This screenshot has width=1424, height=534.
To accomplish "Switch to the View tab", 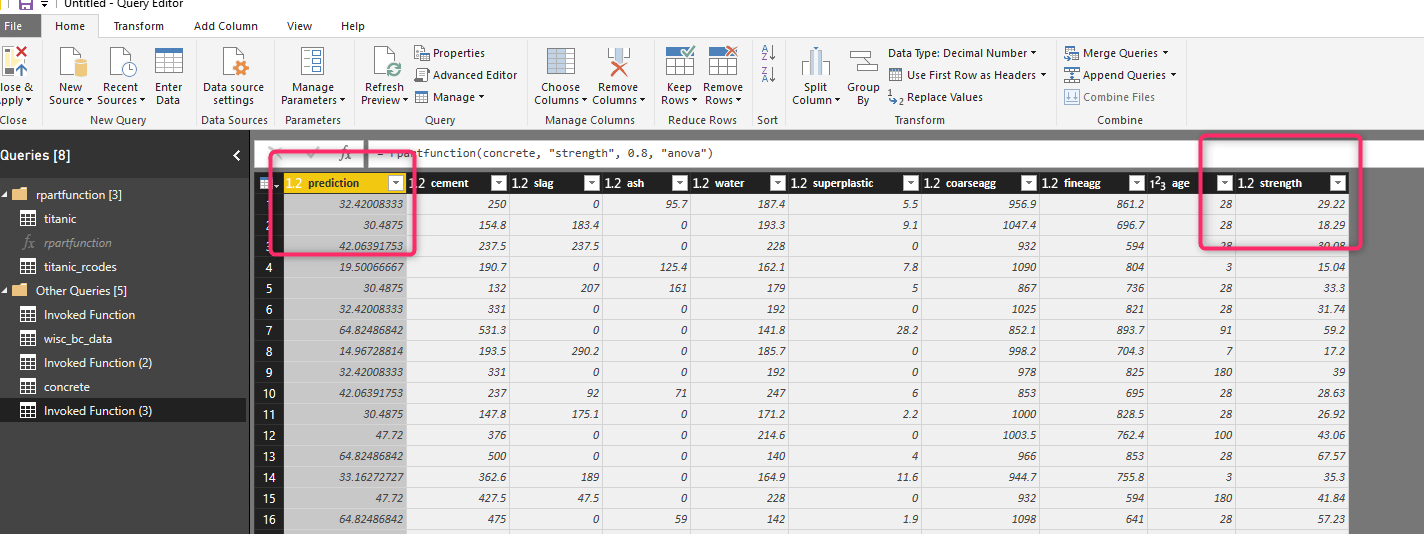I will pyautogui.click(x=299, y=26).
